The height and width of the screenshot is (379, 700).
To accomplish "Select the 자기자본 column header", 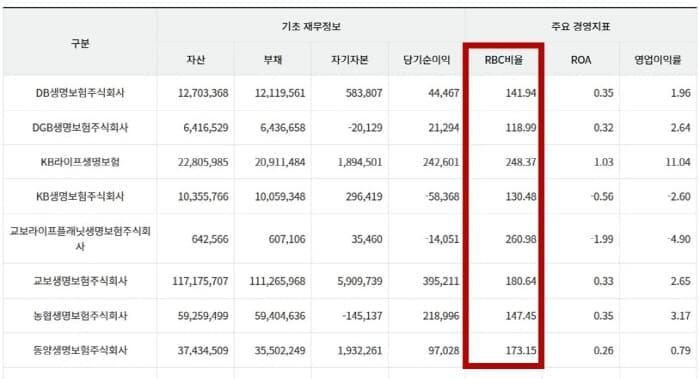I will [x=350, y=60].
